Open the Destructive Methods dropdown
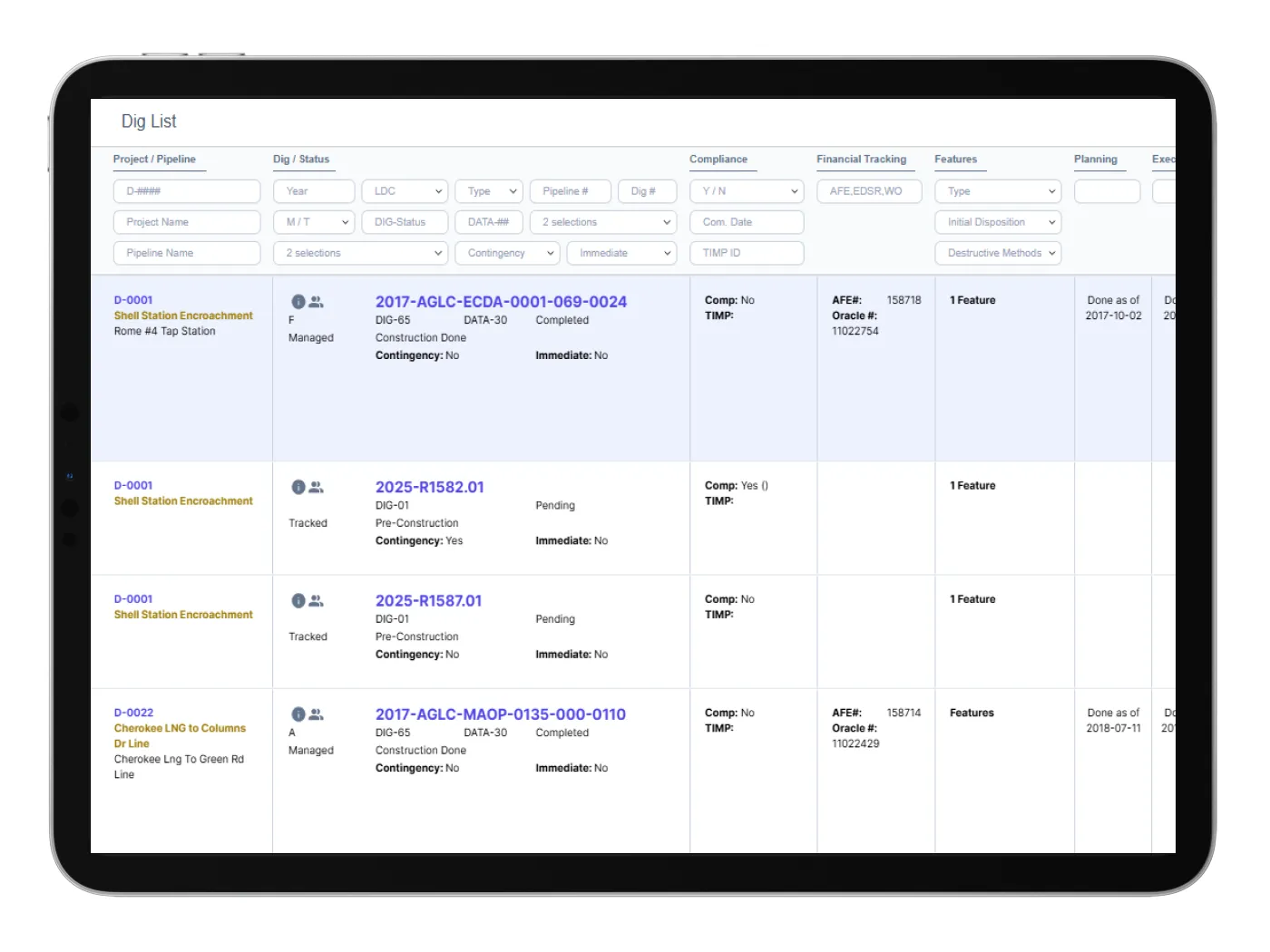This screenshot has width=1270, height=952. tap(997, 253)
